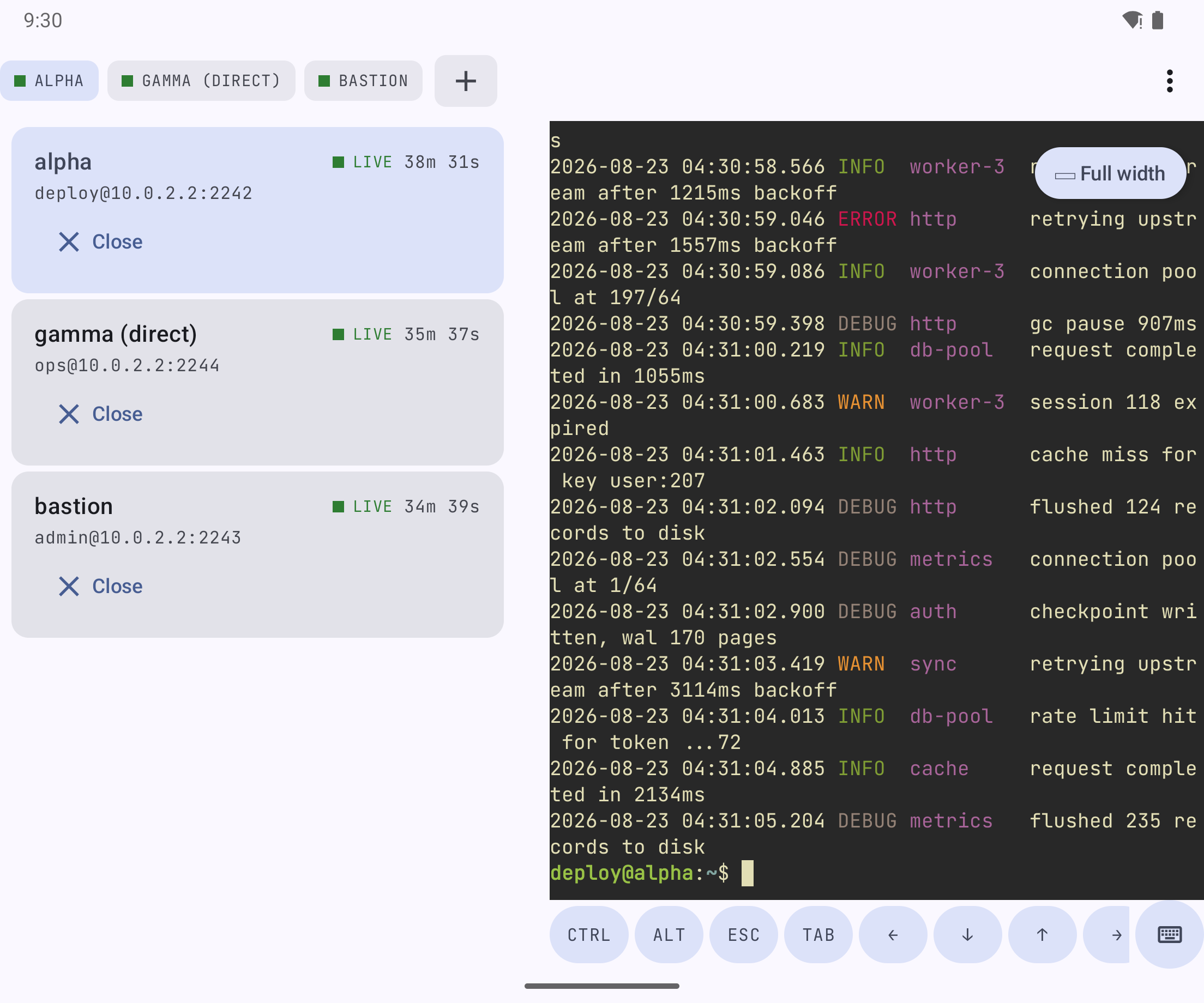Tap the up arrow key

(x=1042, y=935)
